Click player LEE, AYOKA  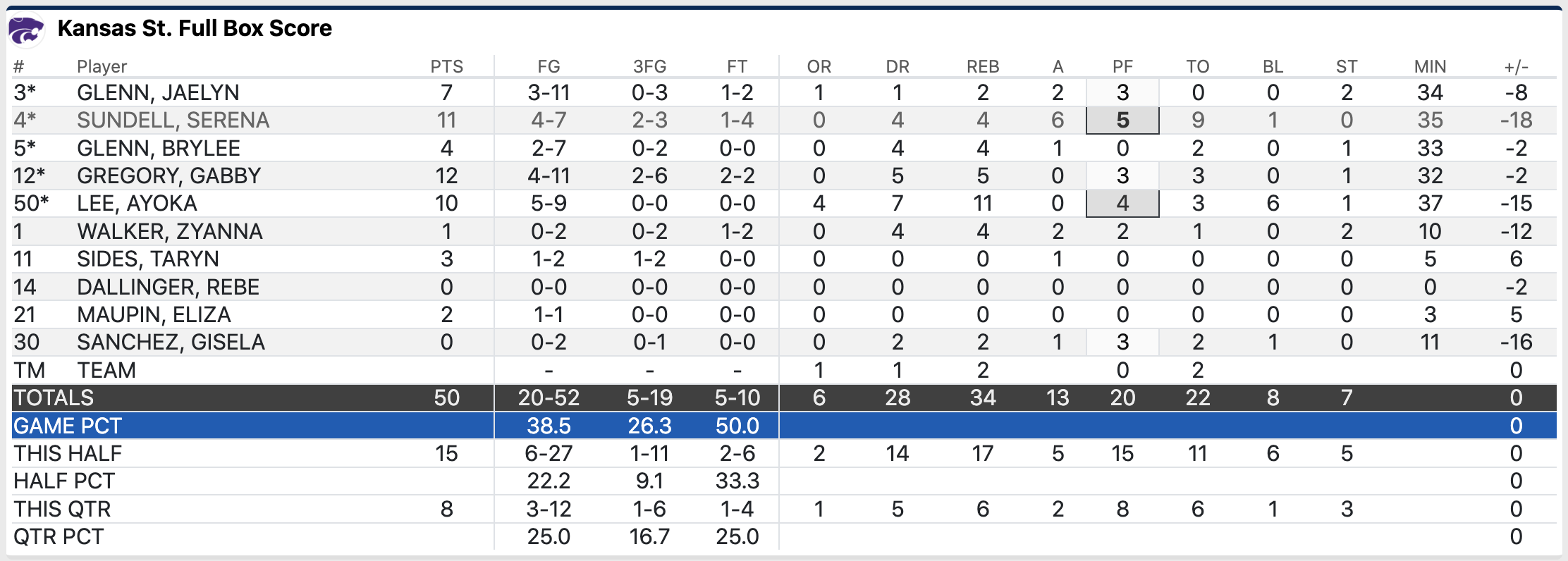[137, 203]
